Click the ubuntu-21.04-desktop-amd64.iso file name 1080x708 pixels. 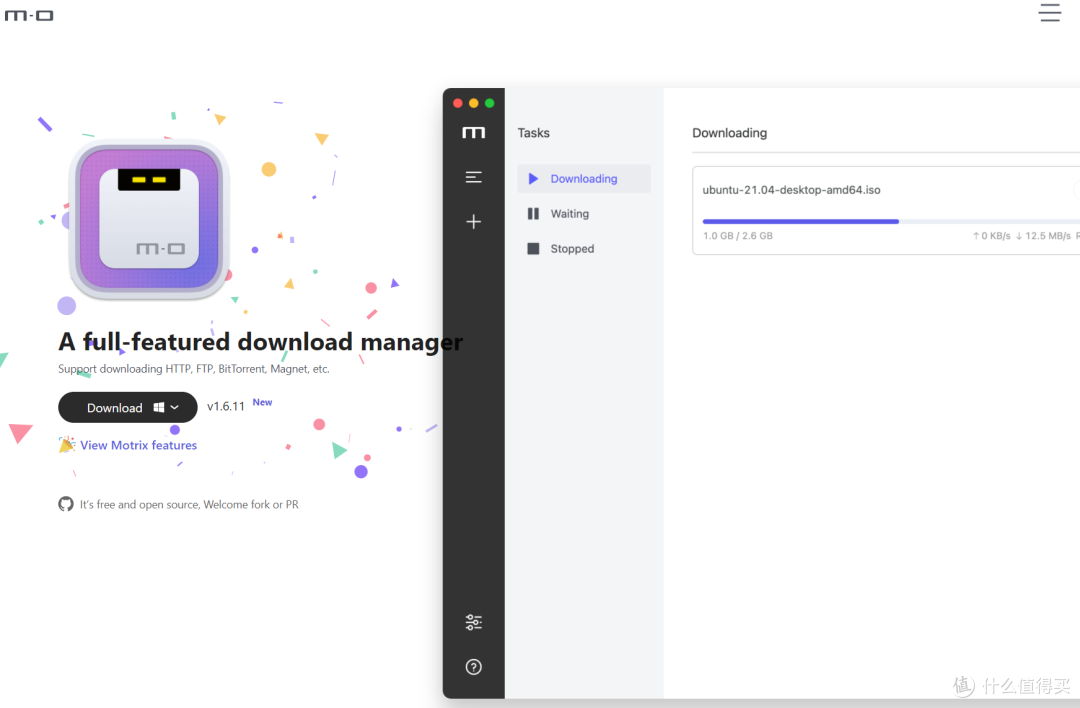click(791, 190)
